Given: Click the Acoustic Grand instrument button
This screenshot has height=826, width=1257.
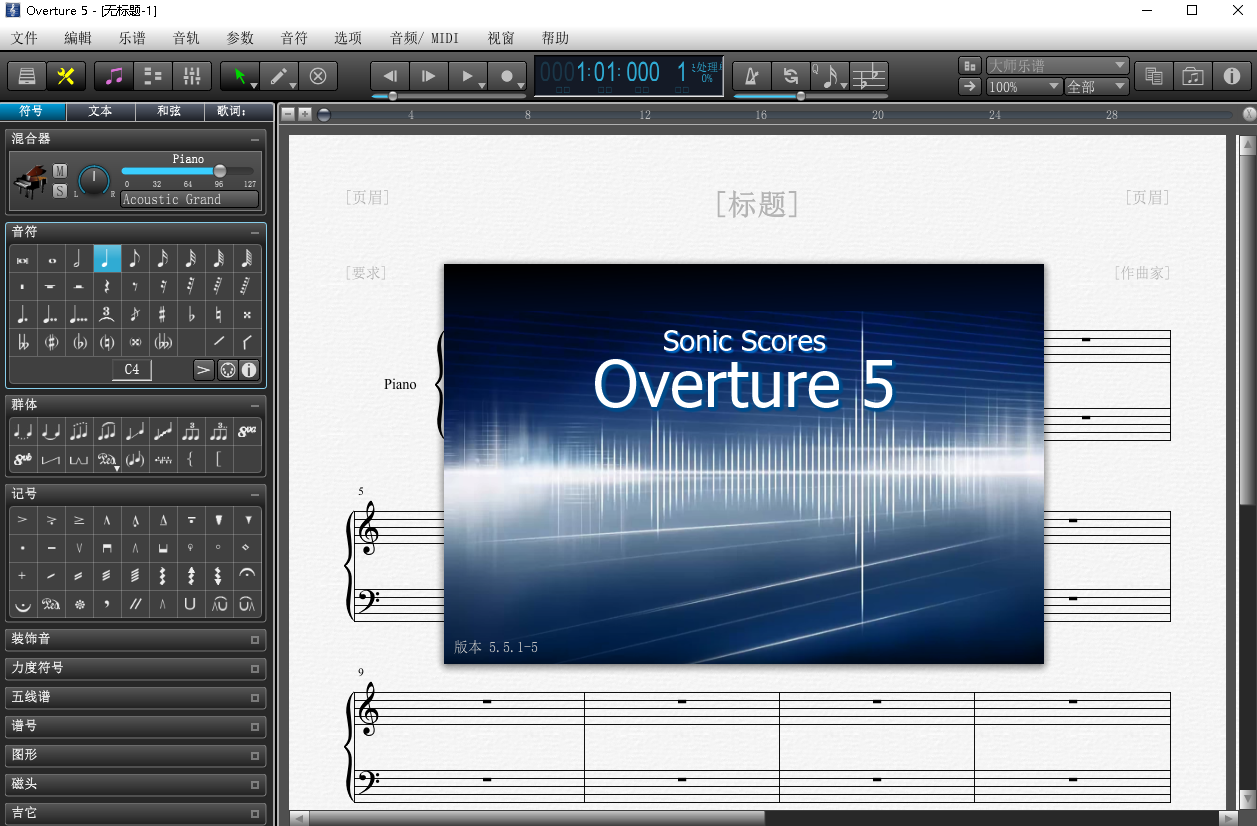Looking at the screenshot, I should [x=190, y=199].
